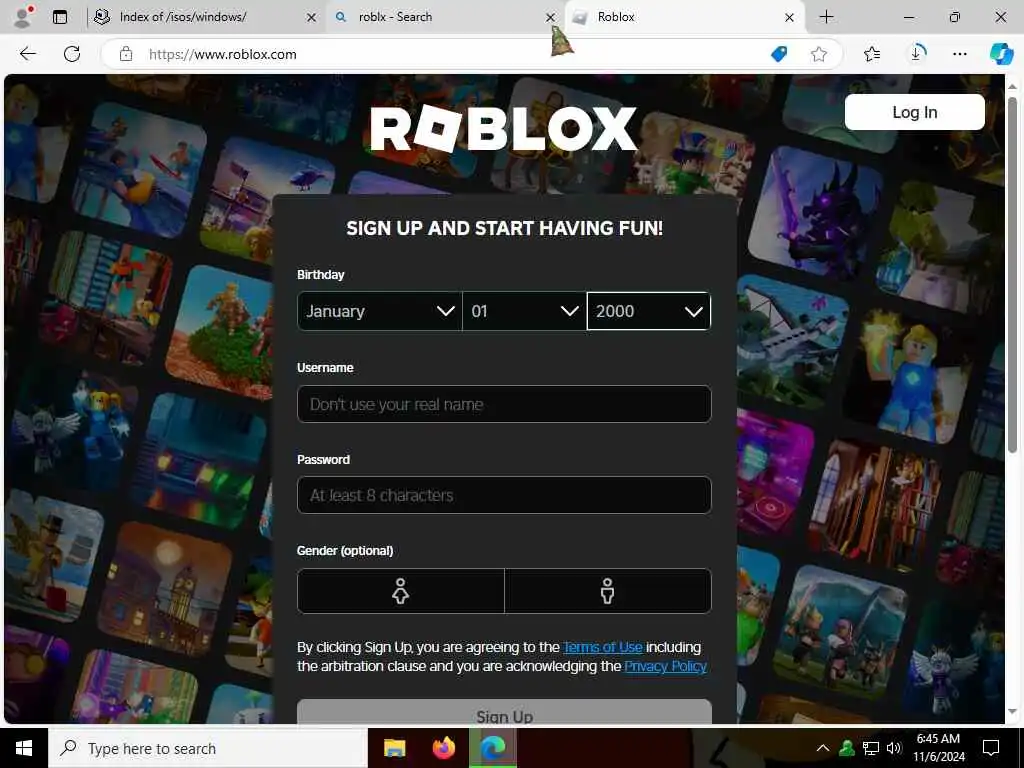Open the tab actions menu icon
This screenshot has width=1024, height=768.
coord(59,17)
